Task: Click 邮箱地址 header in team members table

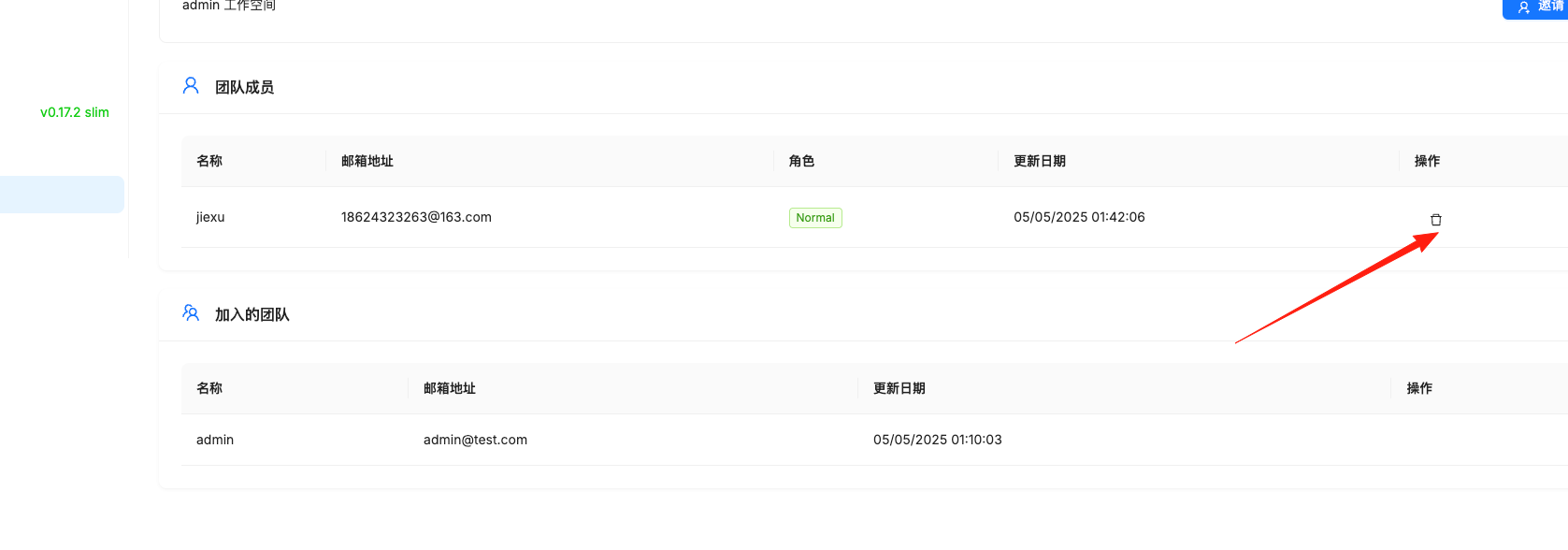Action: (367, 161)
